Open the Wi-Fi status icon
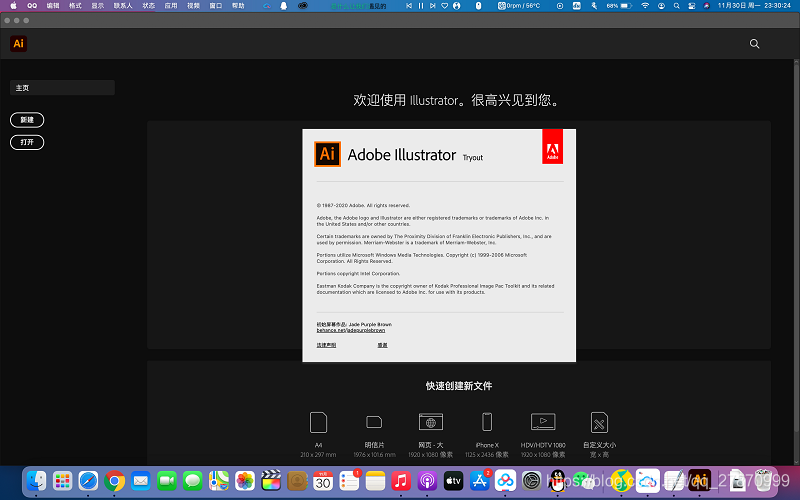 coord(645,6)
